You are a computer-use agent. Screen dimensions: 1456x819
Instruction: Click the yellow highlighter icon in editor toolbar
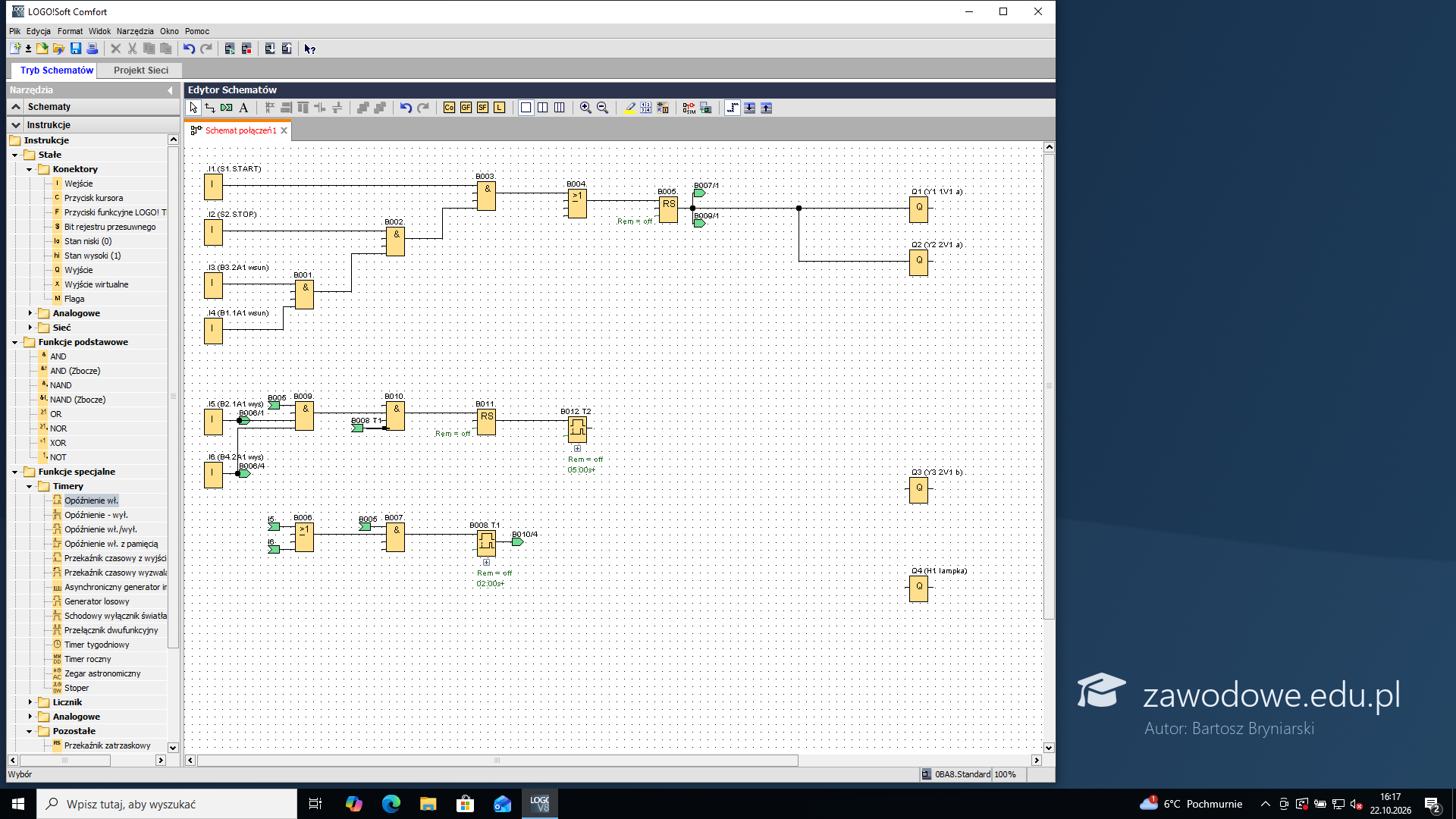click(x=629, y=108)
